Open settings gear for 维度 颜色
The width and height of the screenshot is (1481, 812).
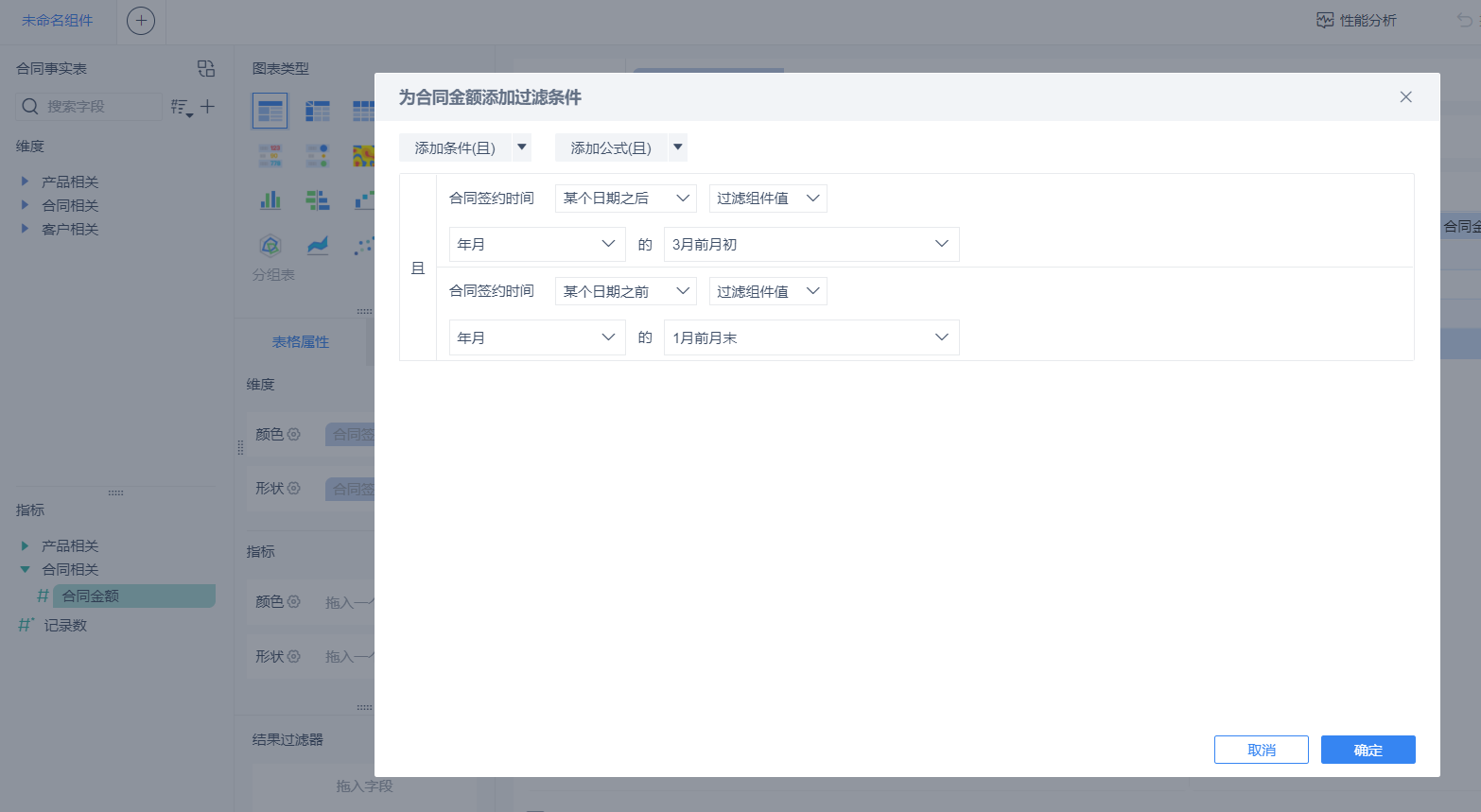coord(294,434)
